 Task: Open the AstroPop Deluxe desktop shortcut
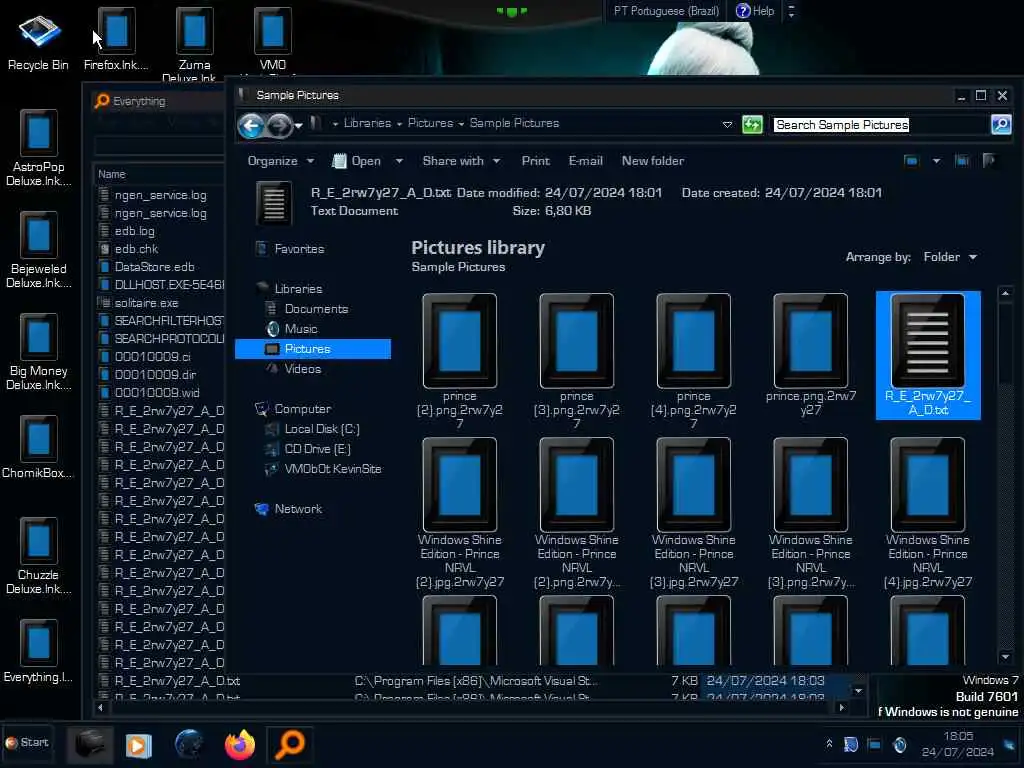coord(38,148)
